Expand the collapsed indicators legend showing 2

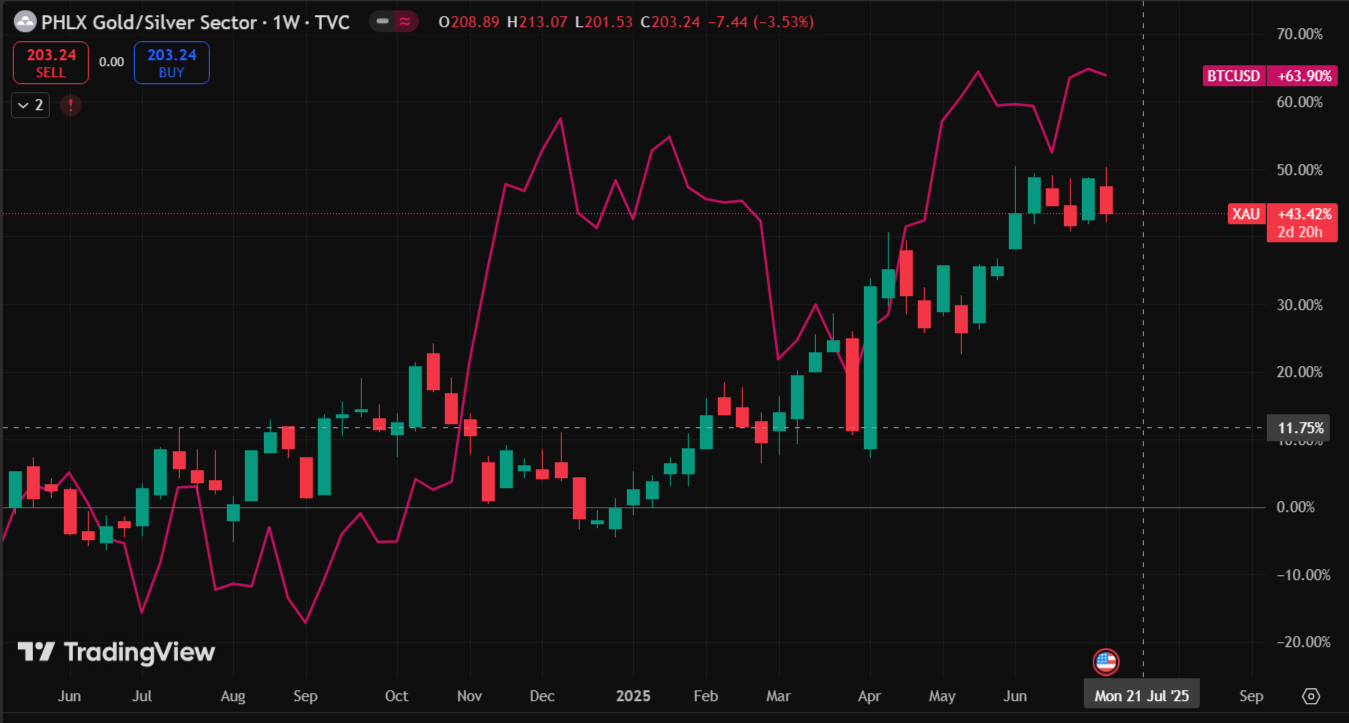30,104
